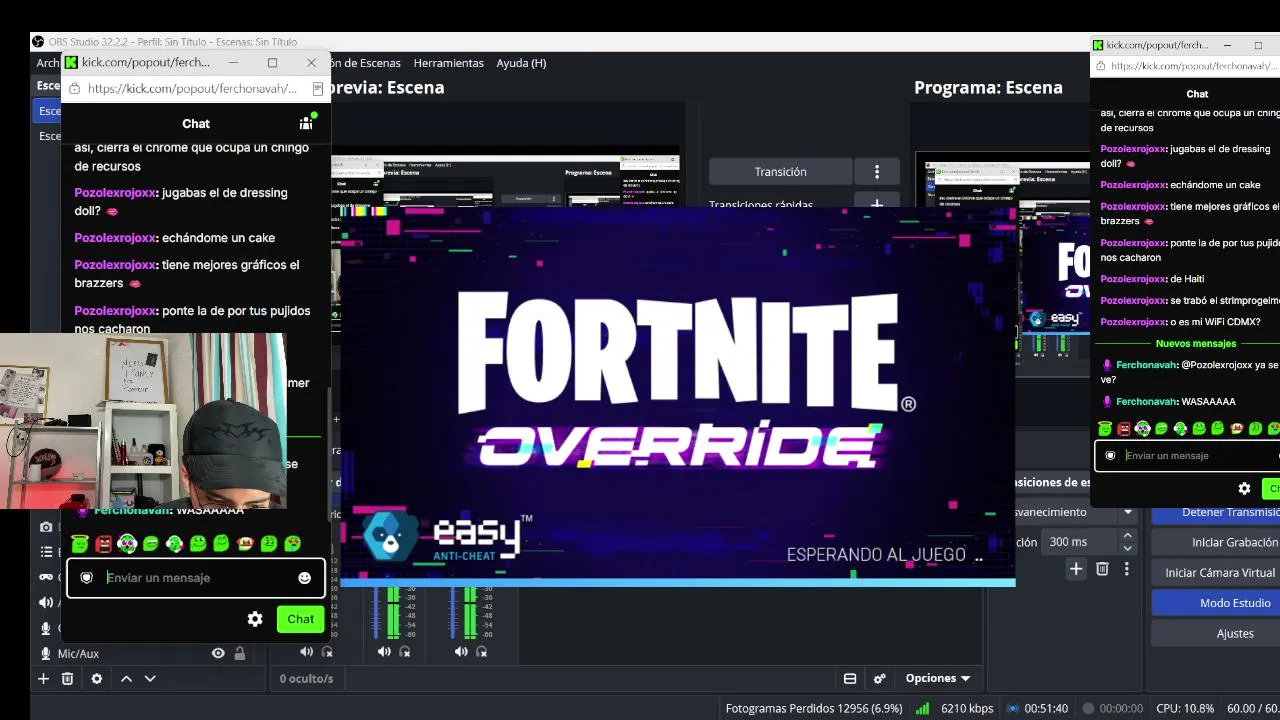Click Iniciar Grabación button
This screenshot has height=720, width=1280.
(1216, 542)
